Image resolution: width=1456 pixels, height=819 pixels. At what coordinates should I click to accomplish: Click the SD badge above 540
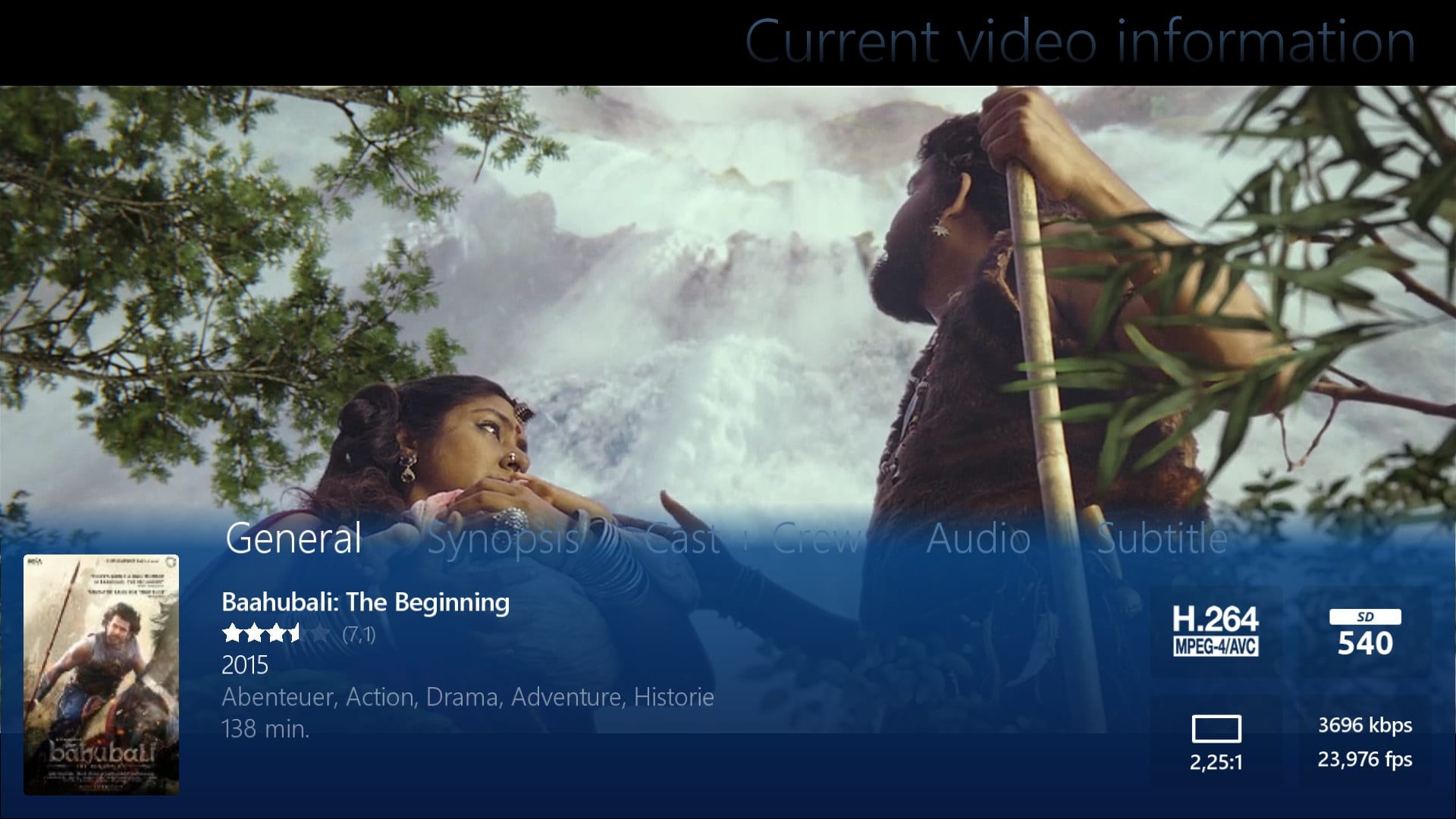(x=1365, y=617)
